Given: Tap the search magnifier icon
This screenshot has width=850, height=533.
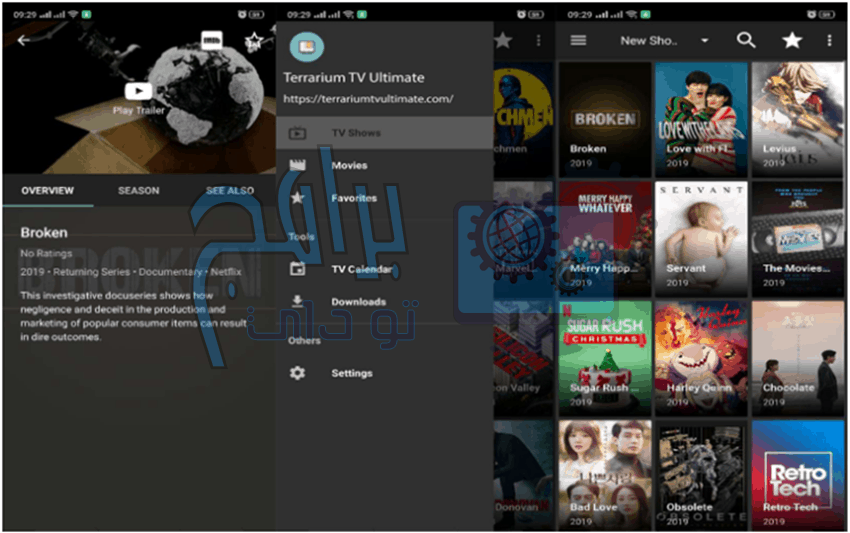Looking at the screenshot, I should click(746, 41).
